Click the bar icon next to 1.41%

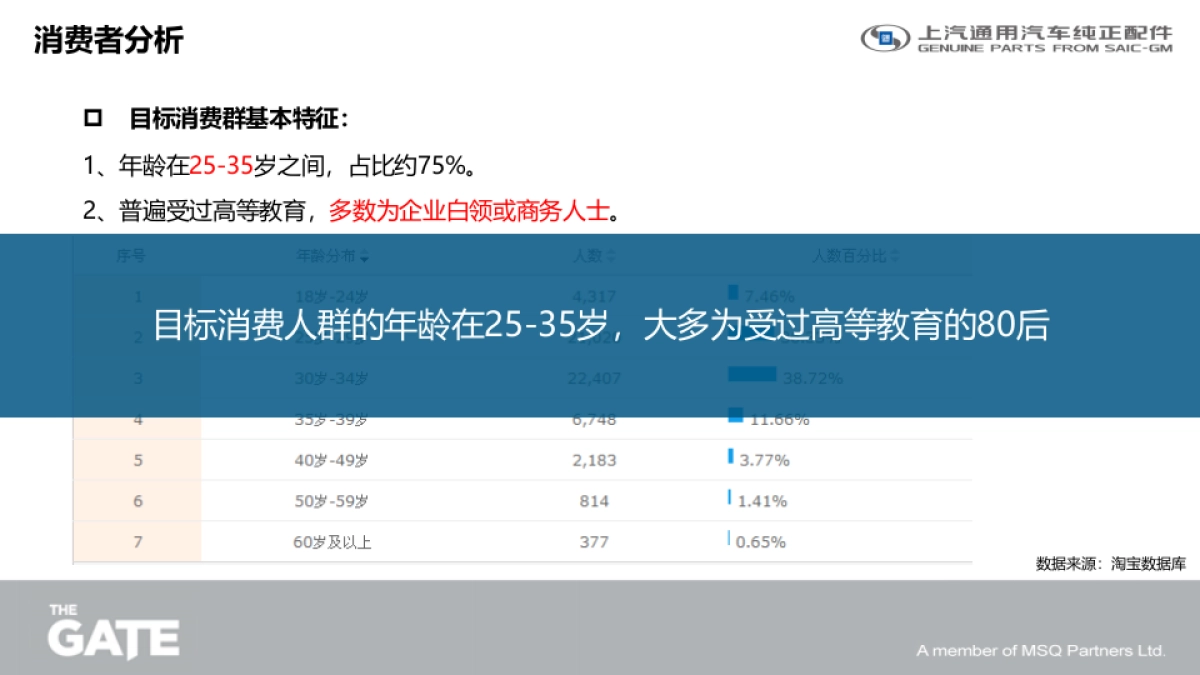tap(728, 500)
